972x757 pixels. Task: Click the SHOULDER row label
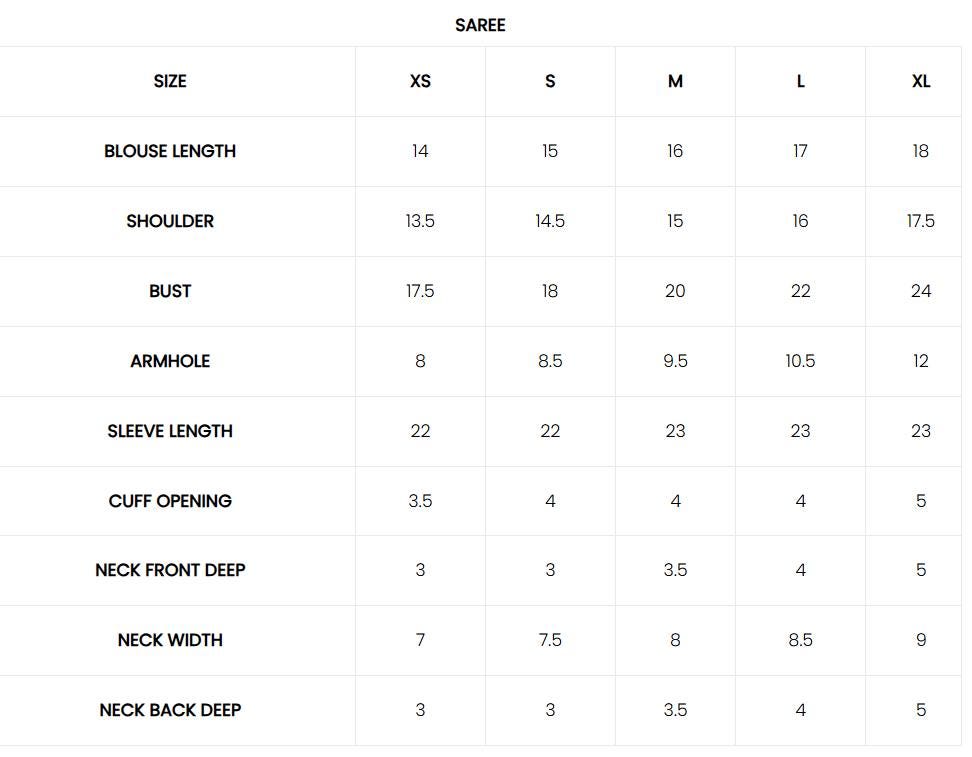pos(170,221)
